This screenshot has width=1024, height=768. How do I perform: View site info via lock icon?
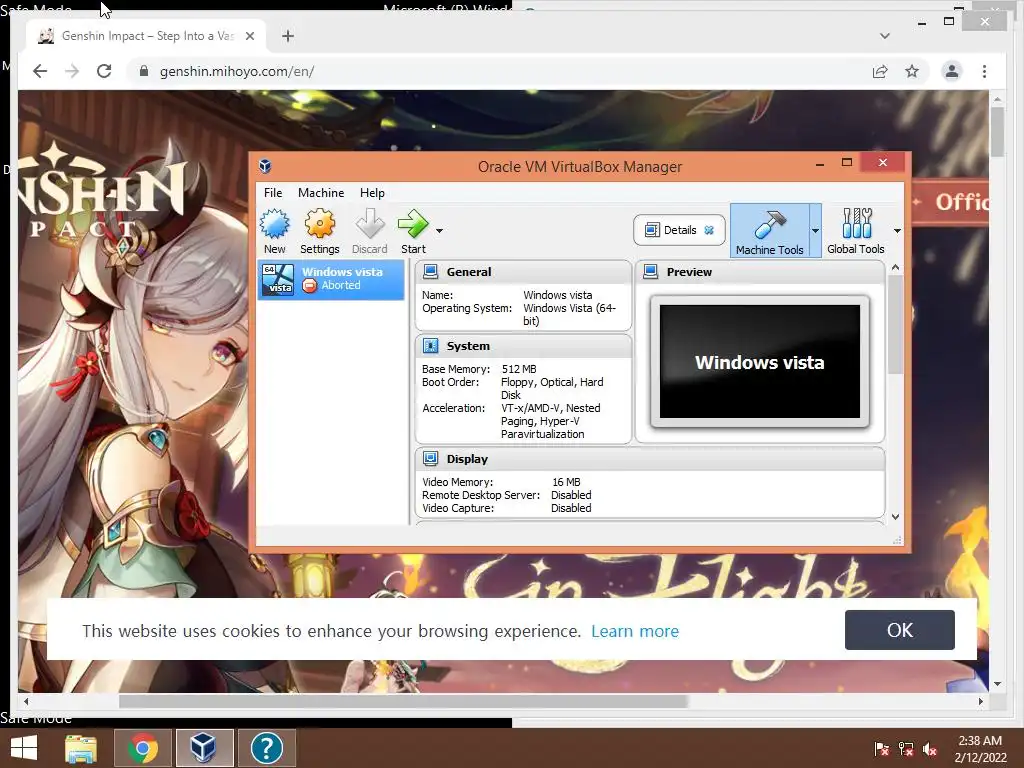(x=144, y=71)
